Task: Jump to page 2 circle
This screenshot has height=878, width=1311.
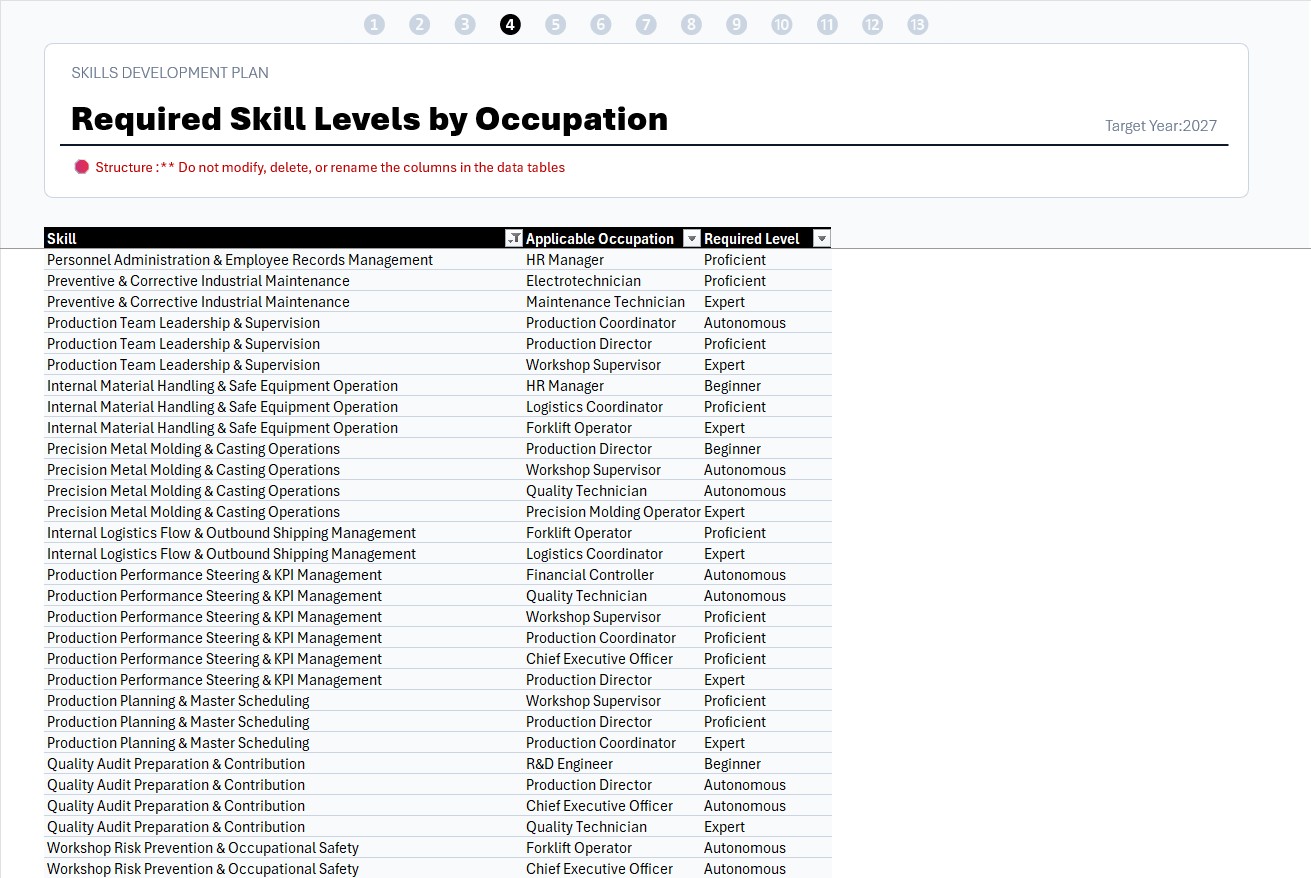Action: tap(420, 25)
